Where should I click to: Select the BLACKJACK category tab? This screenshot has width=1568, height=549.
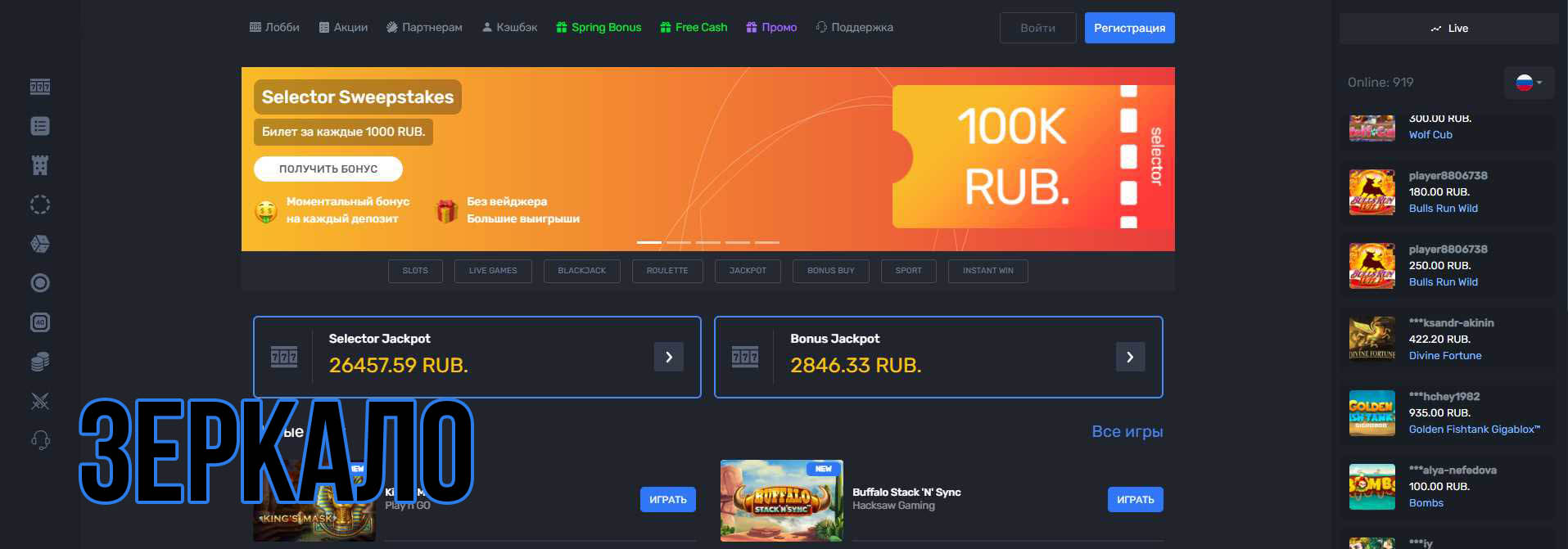(x=582, y=271)
